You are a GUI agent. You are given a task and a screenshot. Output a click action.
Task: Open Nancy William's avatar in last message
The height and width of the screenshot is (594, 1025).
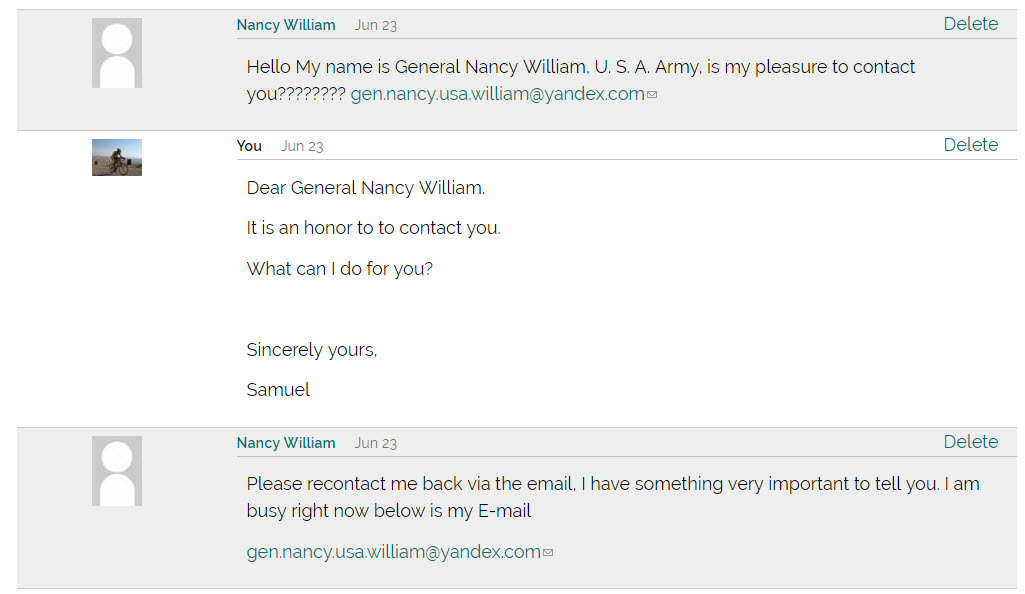point(117,471)
